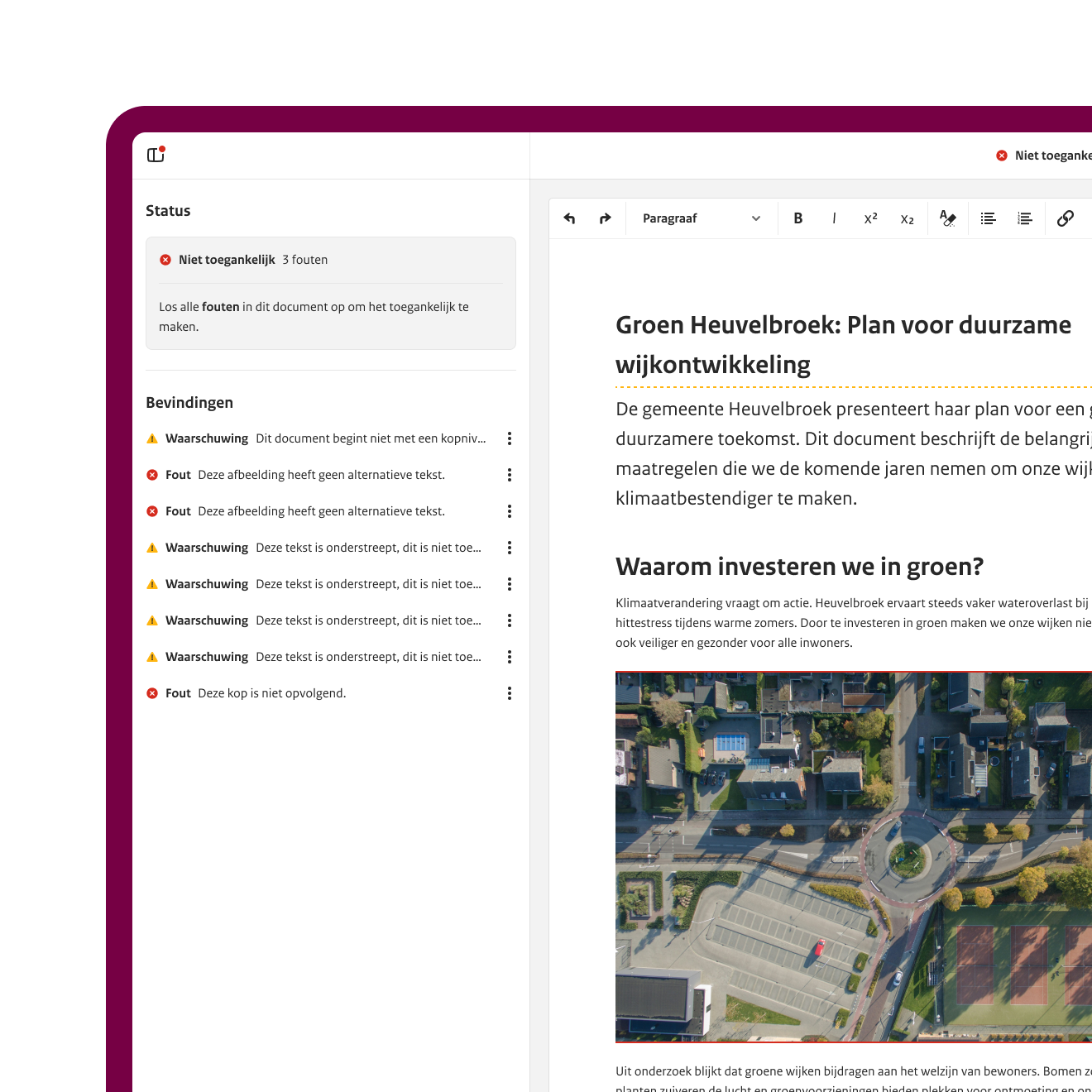Open menu for kopniveau warning row
The image size is (1092, 1092).
coord(510,438)
